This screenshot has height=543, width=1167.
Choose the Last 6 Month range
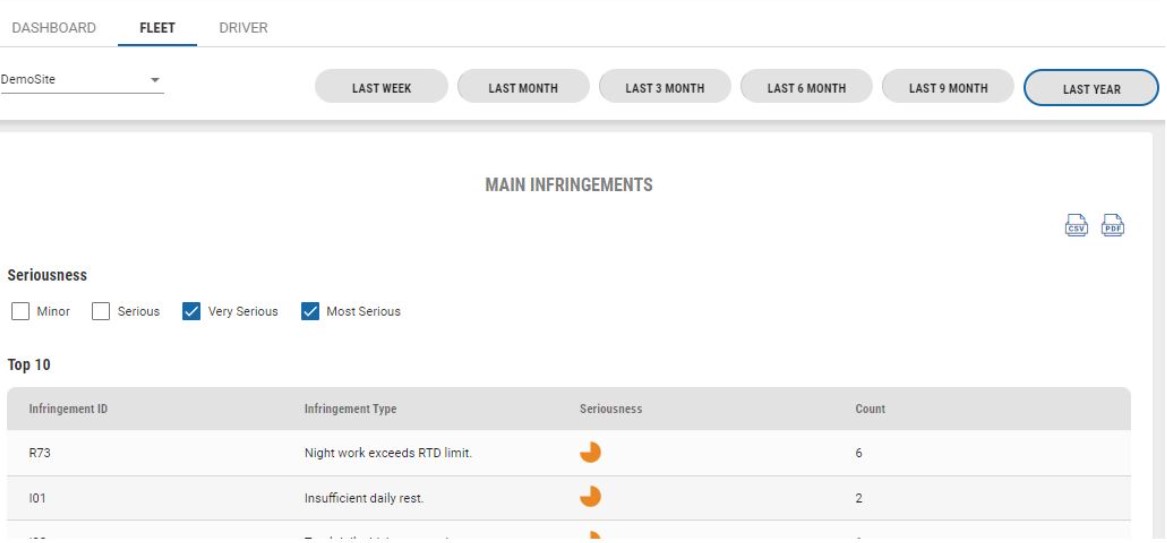tap(806, 88)
